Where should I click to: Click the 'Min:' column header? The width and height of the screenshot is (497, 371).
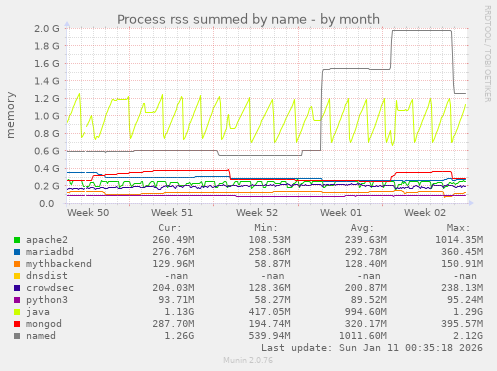[x=266, y=228]
